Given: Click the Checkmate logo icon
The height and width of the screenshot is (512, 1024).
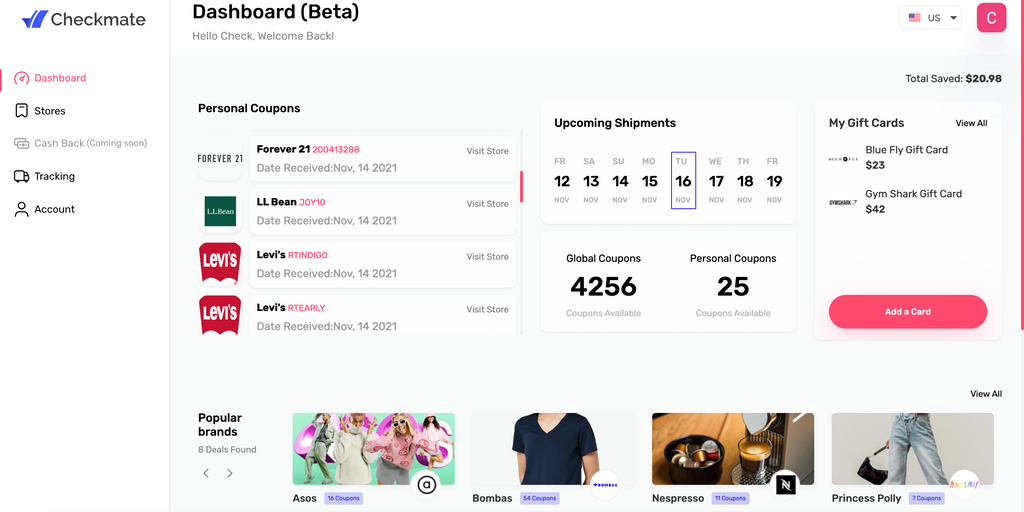Looking at the screenshot, I should tap(34, 19).
